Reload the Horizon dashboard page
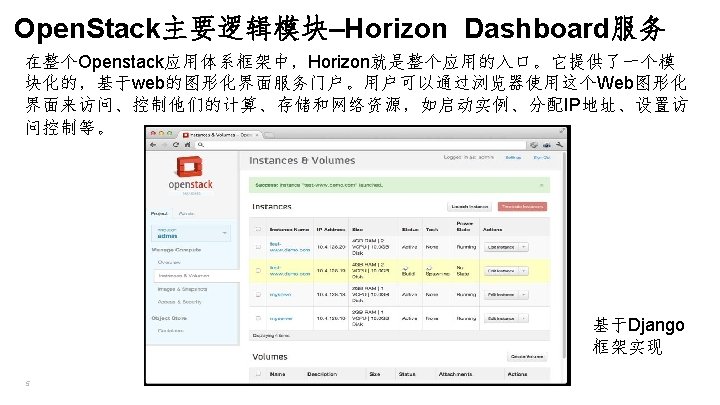Viewport: 720px width, 405px height. (x=175, y=145)
